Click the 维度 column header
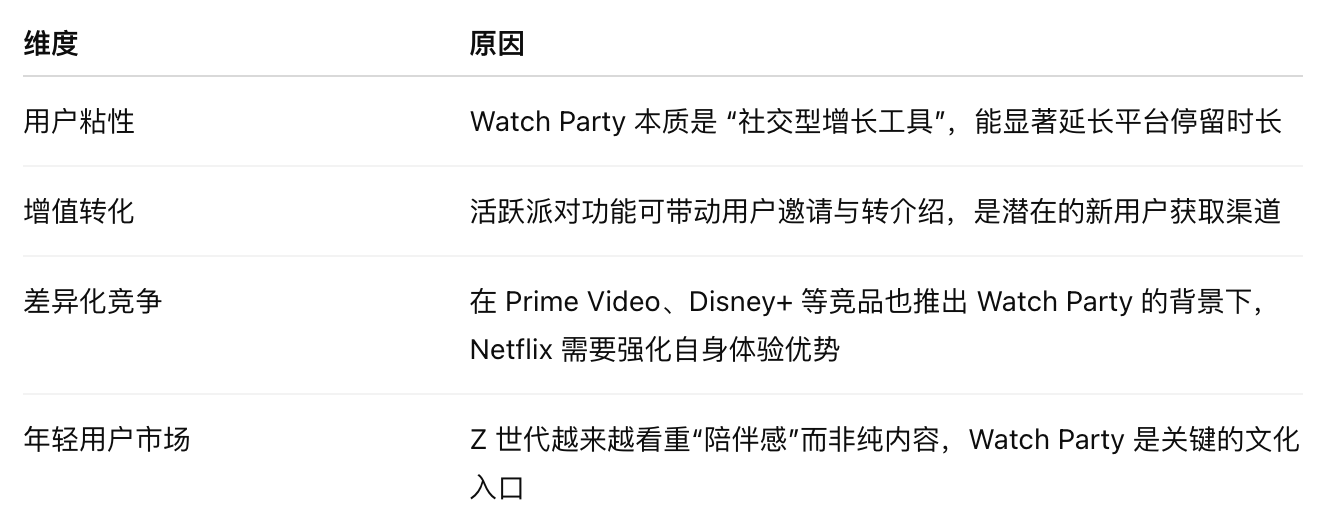1320x512 pixels. click(50, 44)
